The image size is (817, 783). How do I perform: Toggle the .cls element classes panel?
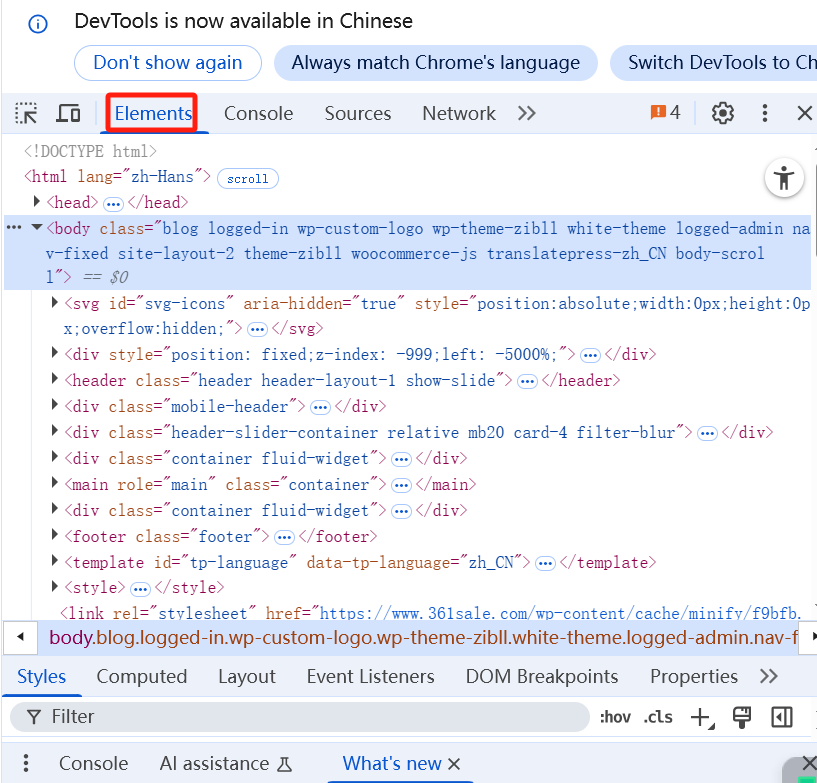pos(658,717)
